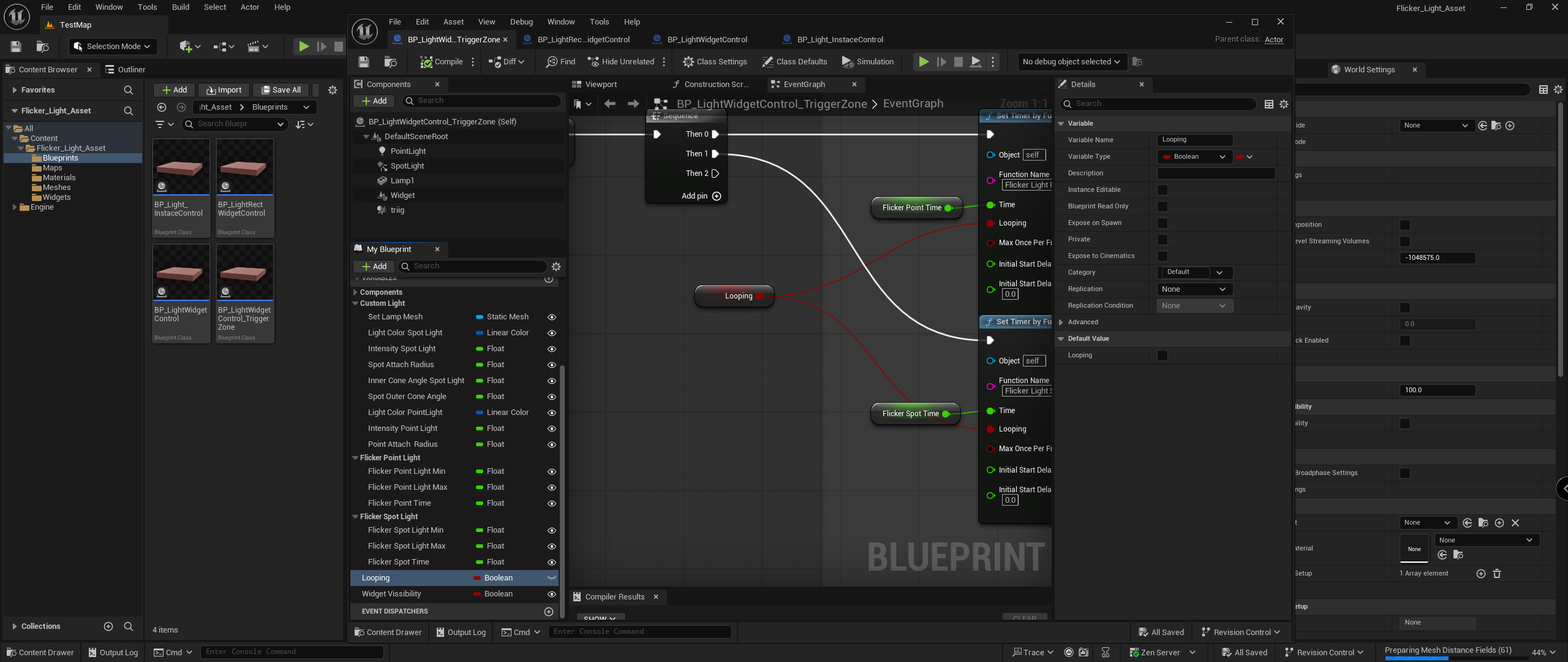This screenshot has width=1568, height=662.
Task: Click the blueprint Save icon
Action: tap(364, 62)
